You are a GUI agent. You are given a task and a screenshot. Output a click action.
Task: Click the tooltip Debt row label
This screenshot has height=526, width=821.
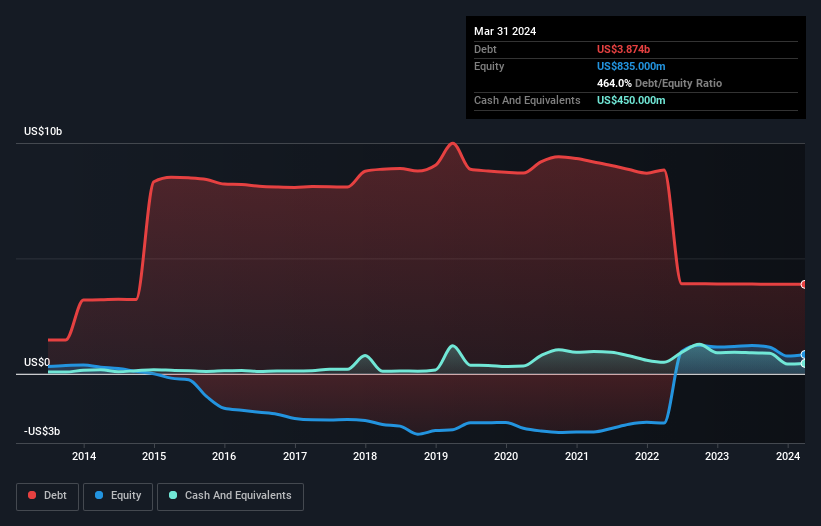pos(485,49)
